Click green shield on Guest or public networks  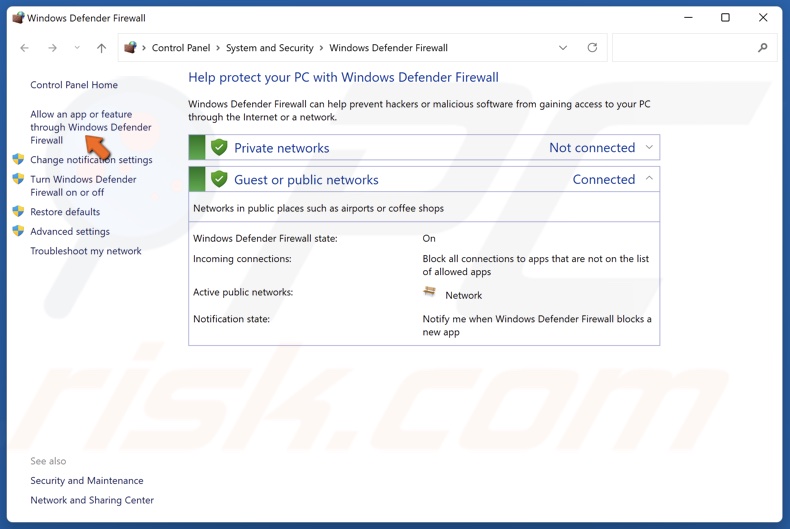(x=219, y=179)
